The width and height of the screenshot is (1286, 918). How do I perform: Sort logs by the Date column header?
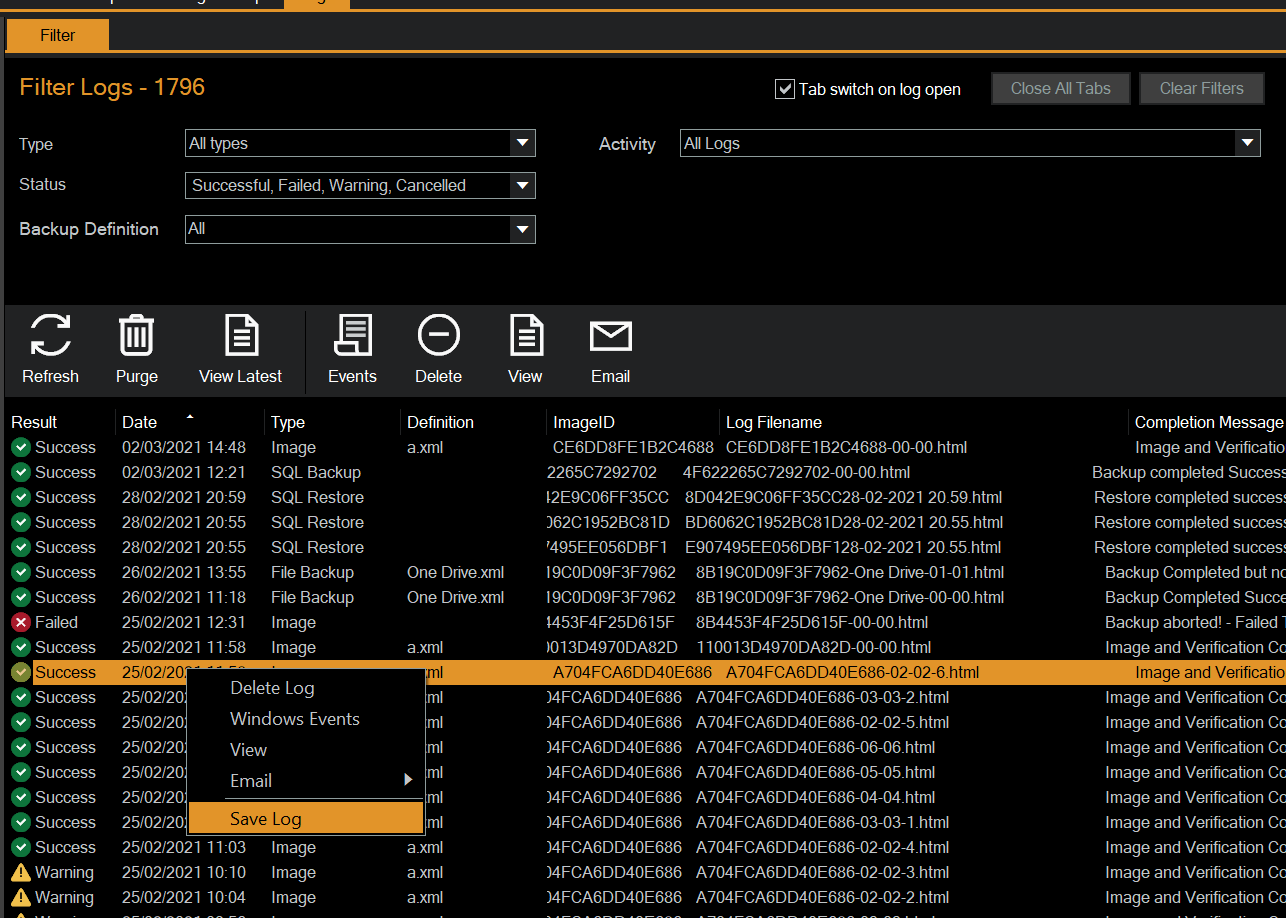[x=139, y=422]
